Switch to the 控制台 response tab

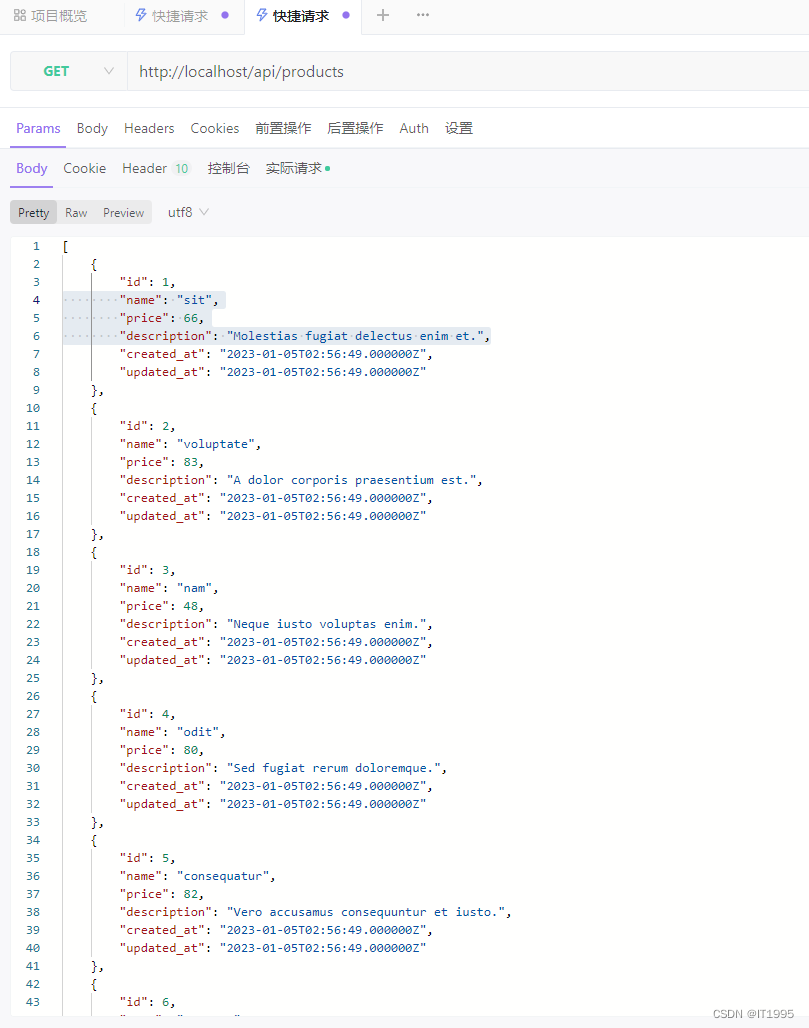pyautogui.click(x=228, y=168)
